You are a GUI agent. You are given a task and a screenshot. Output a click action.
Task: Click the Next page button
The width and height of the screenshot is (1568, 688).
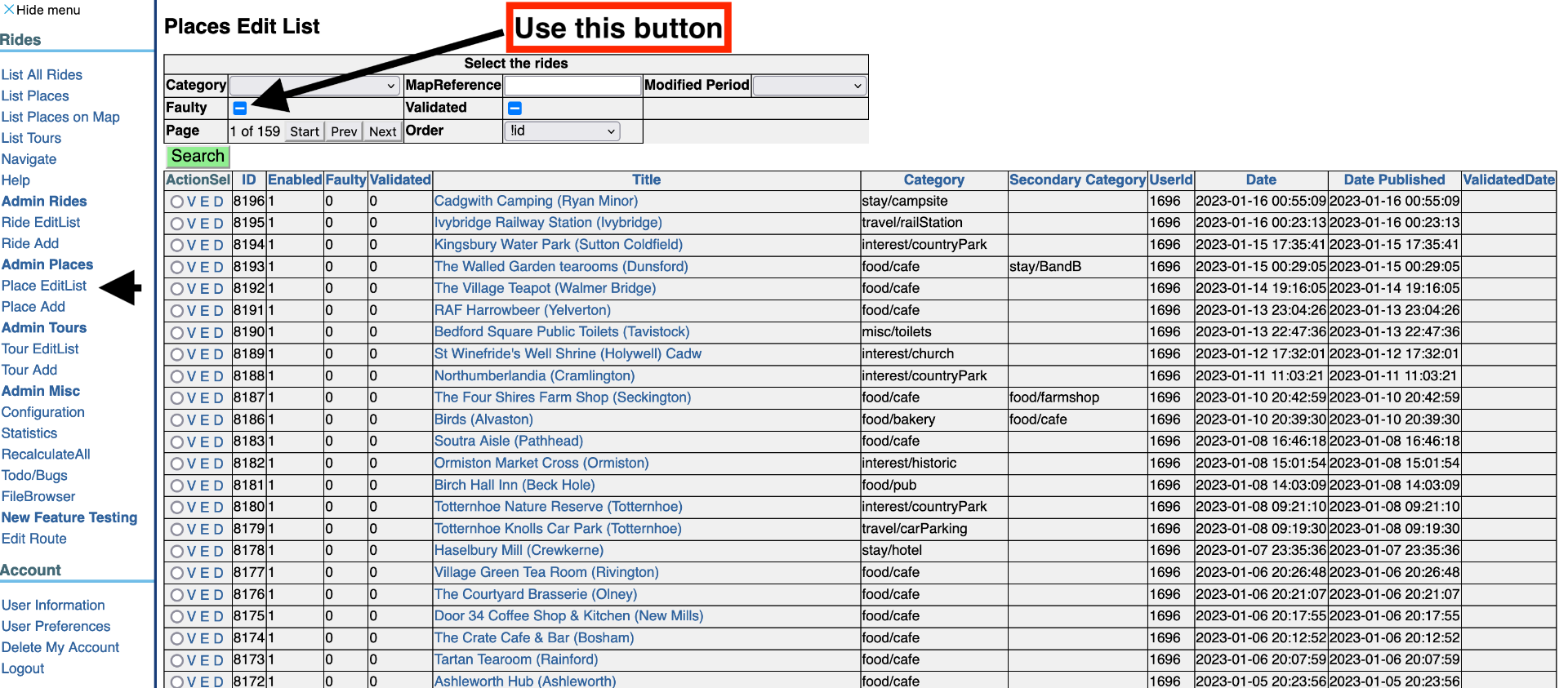[x=382, y=131]
